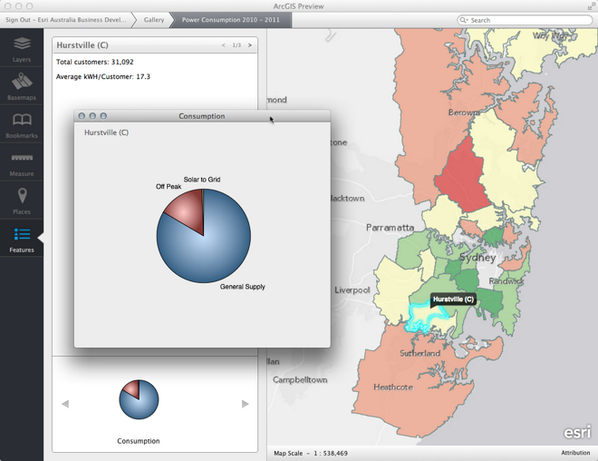Click the Map Scale 1 : 538,469 readout
Screen dimensions: 598x461
[310, 453]
